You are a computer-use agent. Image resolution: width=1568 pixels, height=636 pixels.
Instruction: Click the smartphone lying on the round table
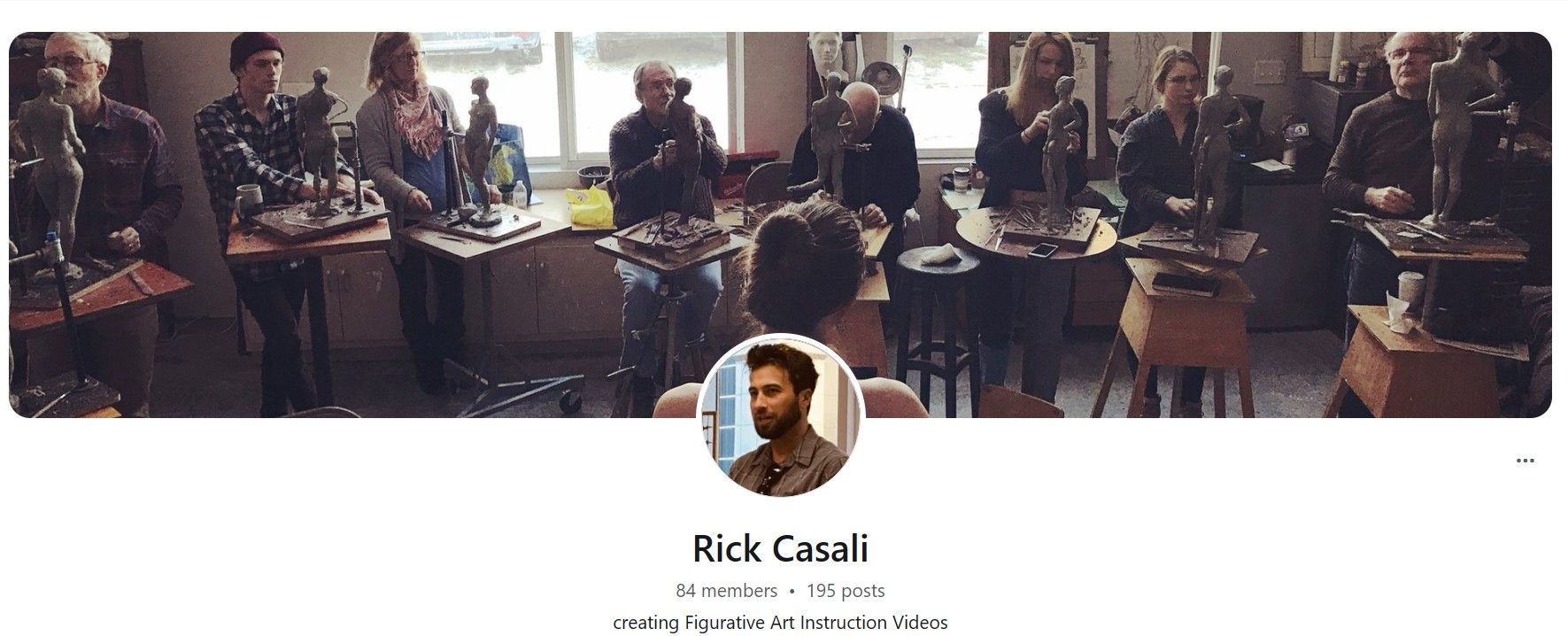[x=1043, y=251]
